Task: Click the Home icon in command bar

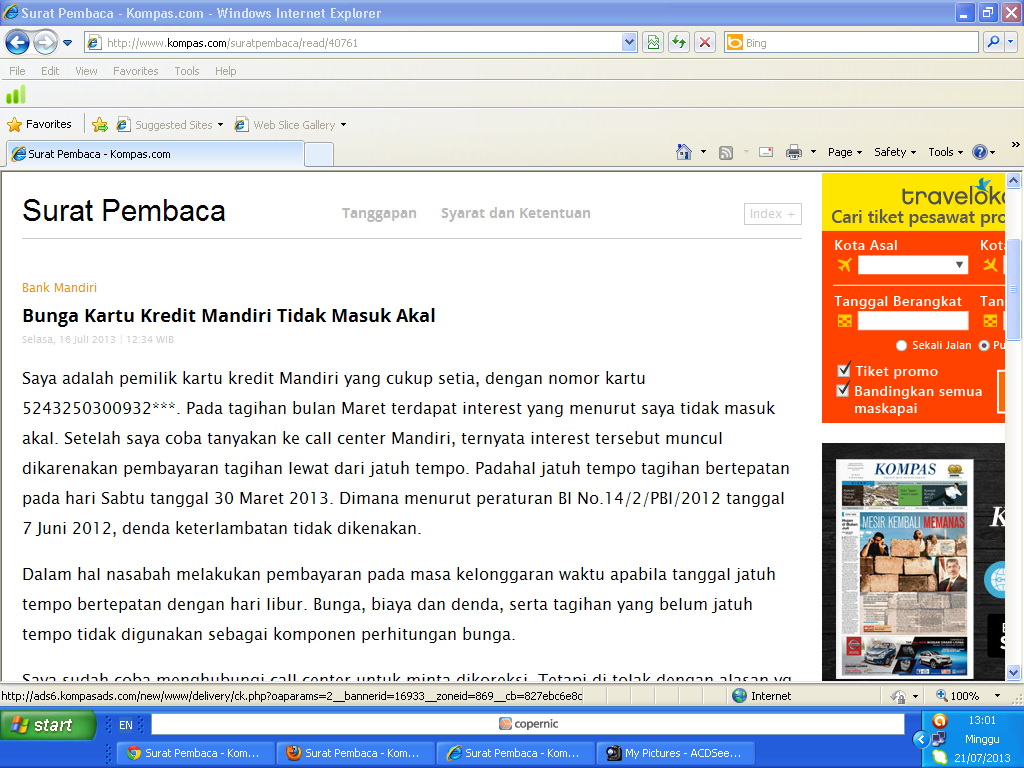Action: click(684, 152)
